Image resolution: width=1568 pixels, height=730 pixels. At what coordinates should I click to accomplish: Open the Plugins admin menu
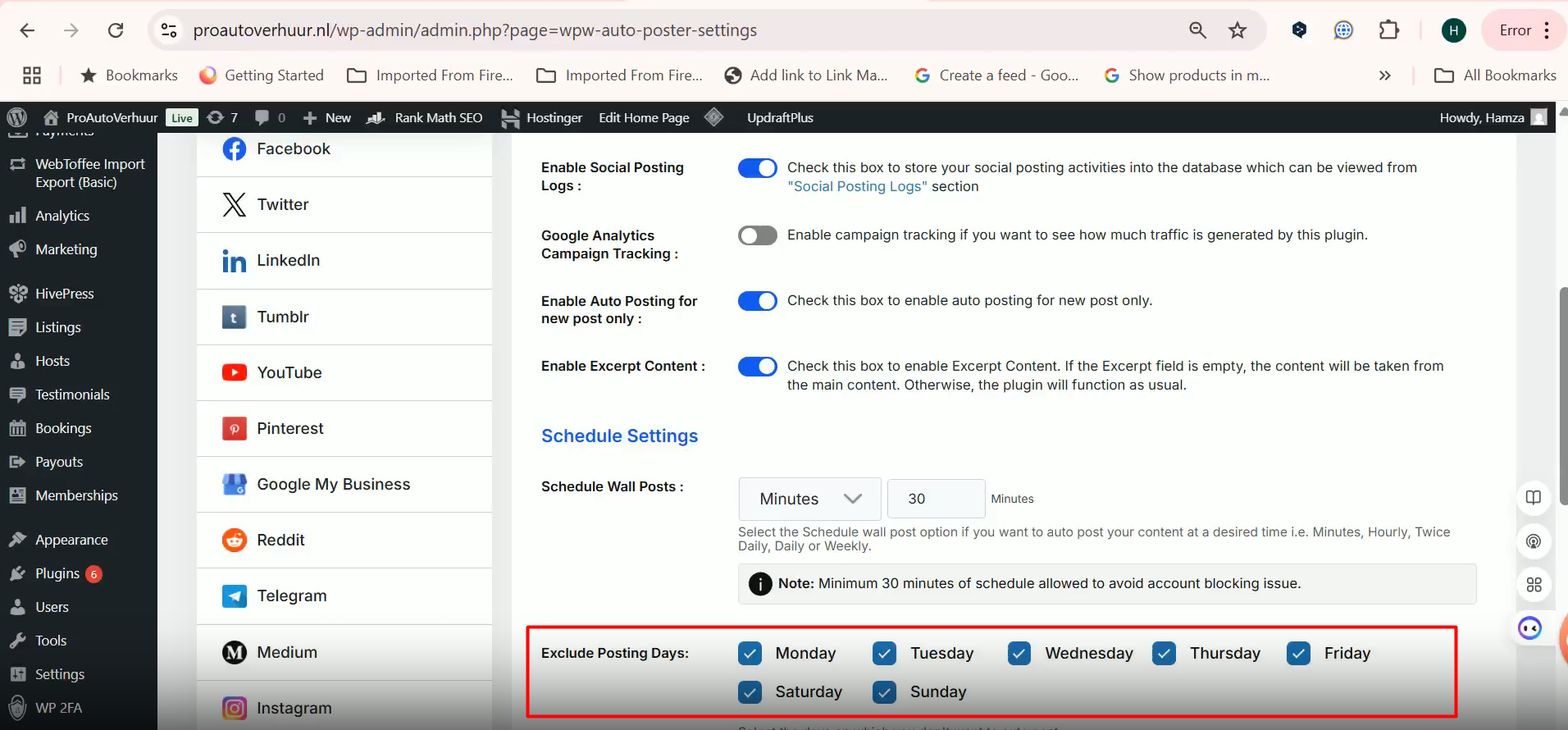(x=57, y=573)
